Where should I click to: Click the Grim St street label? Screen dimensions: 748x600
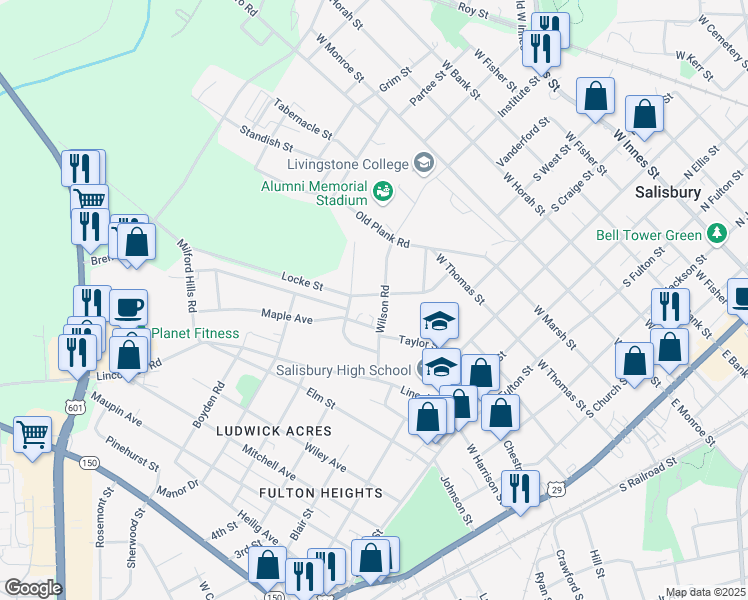coord(395,80)
